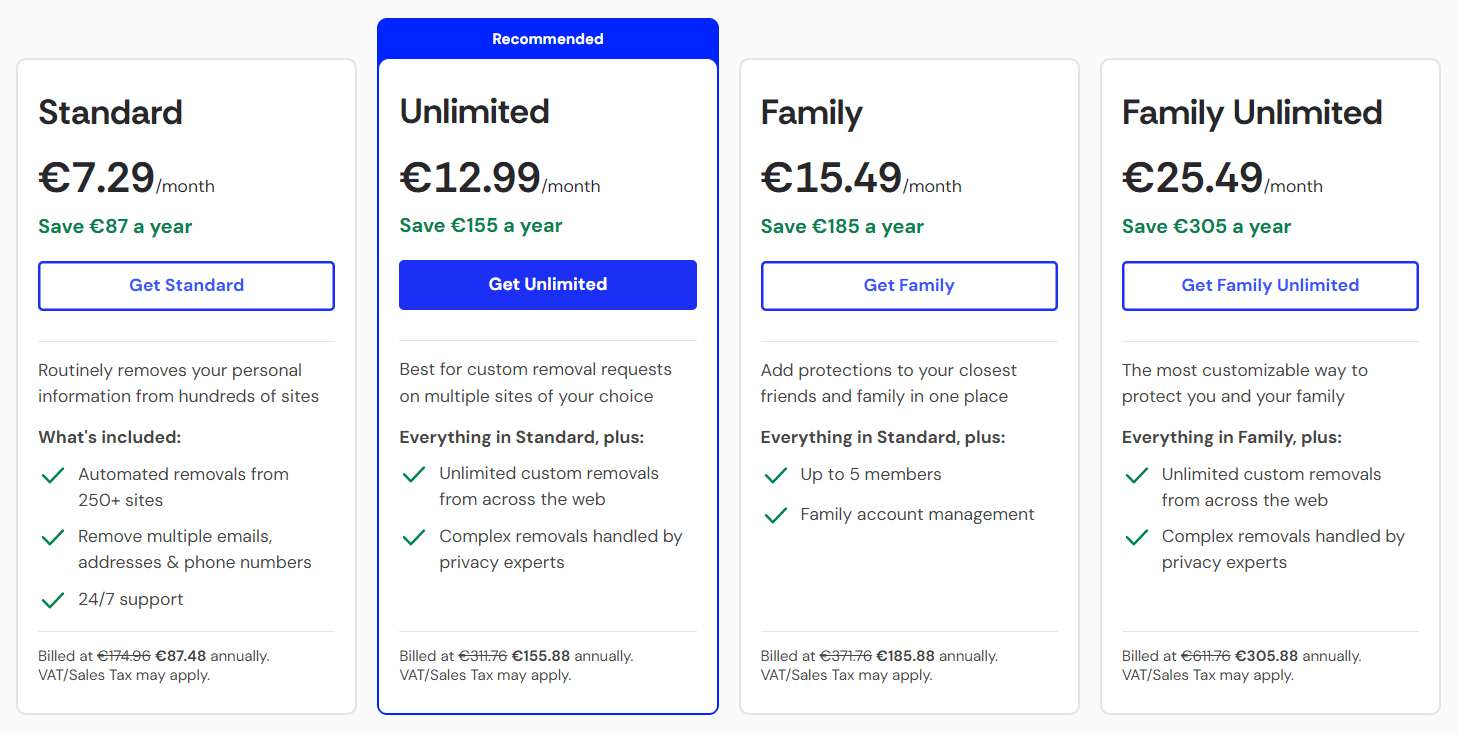Click the Family Unlimited plan title
Viewport: 1458px width, 735px height.
(x=1251, y=112)
